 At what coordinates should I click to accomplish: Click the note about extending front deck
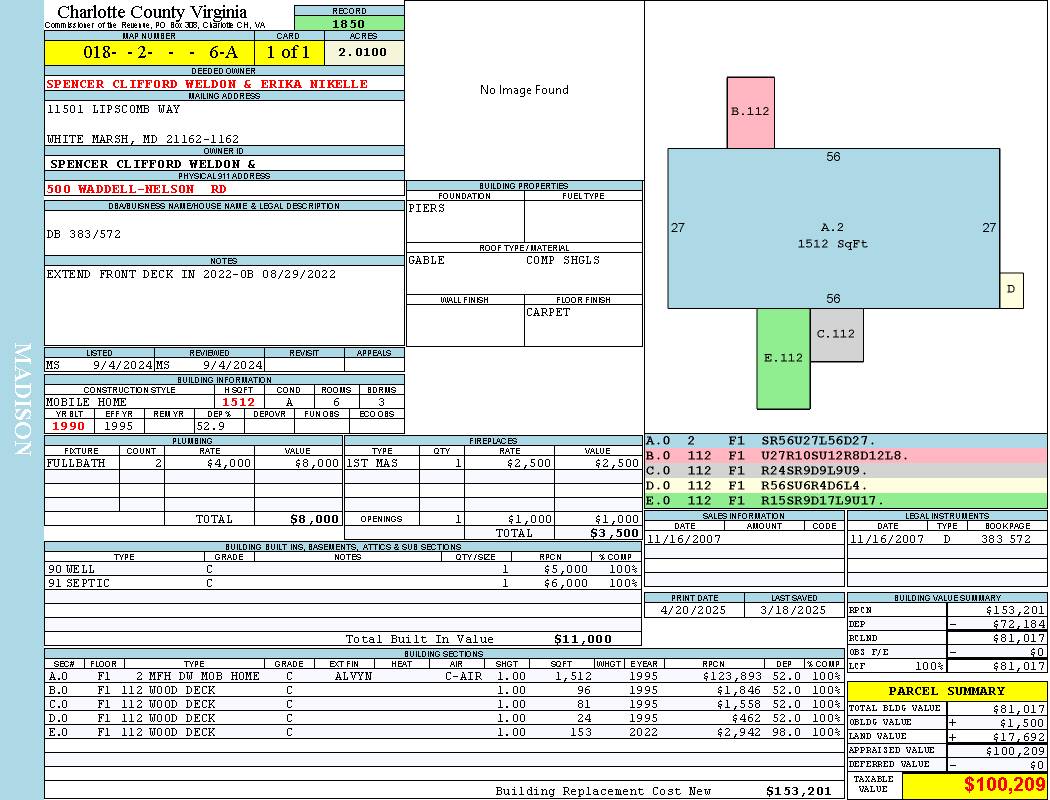pos(191,274)
